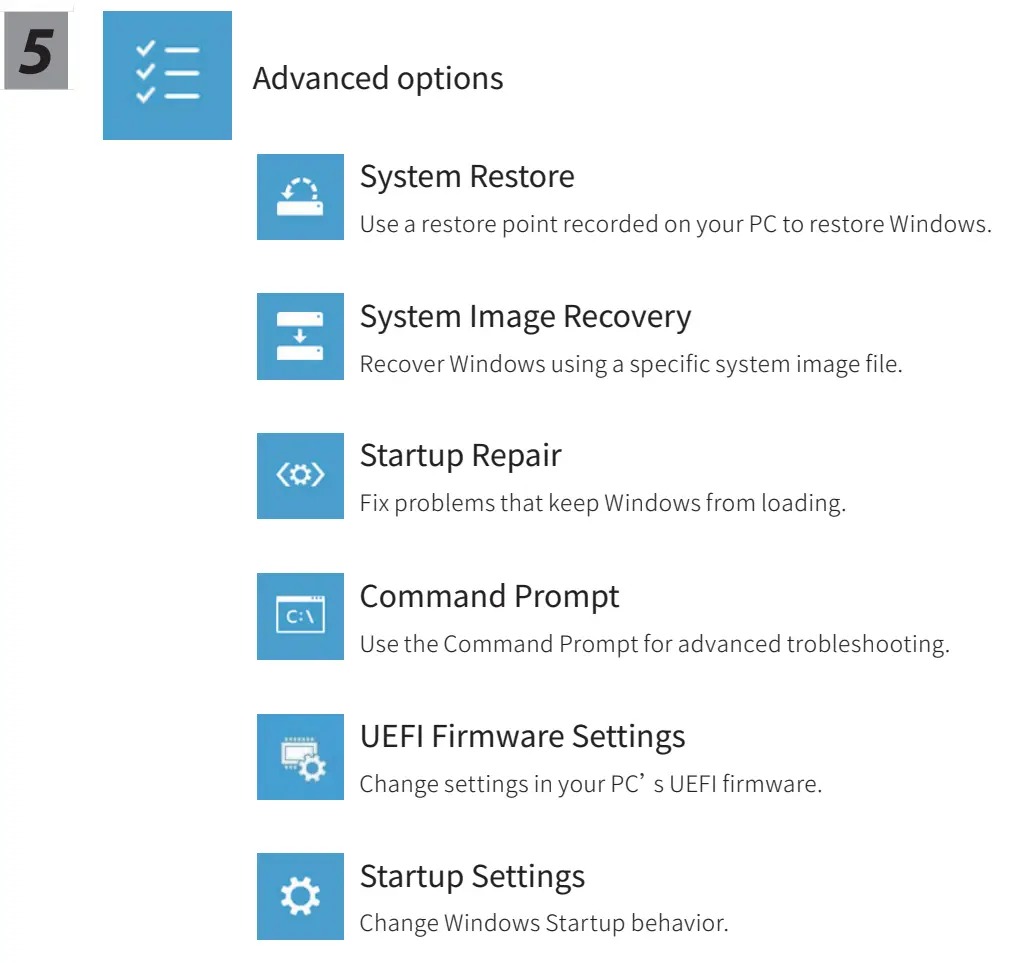Choose Startup Settings to change Windows behavior
Viewport: 1024px width, 963px height.
[x=472, y=876]
